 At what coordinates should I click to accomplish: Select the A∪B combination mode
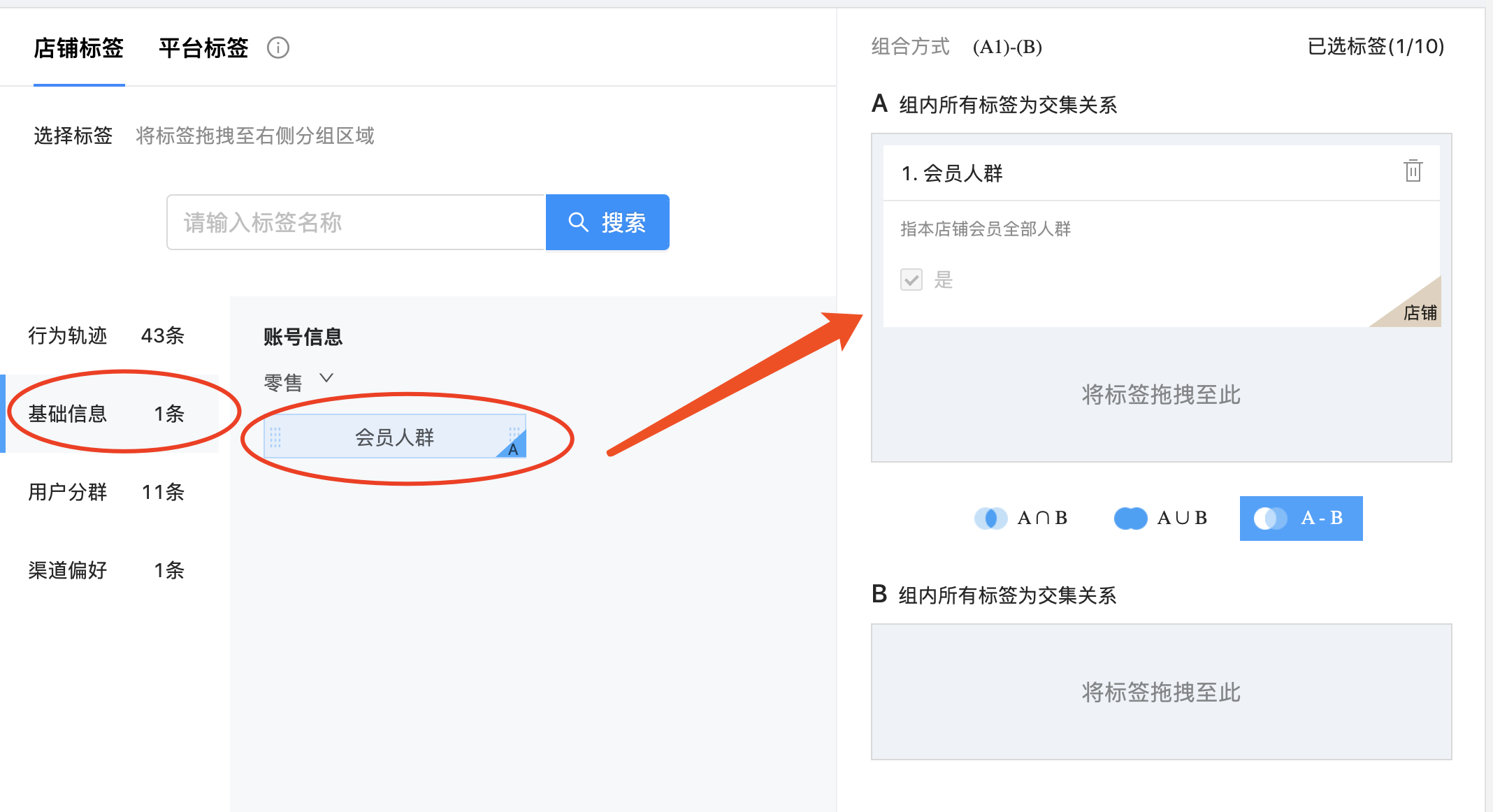point(1181,518)
